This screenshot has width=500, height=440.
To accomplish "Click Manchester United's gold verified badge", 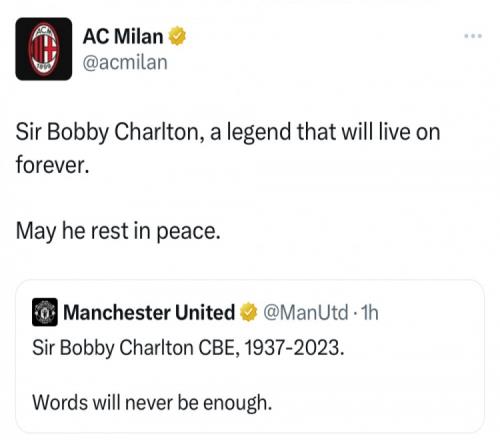I will click(x=249, y=312).
